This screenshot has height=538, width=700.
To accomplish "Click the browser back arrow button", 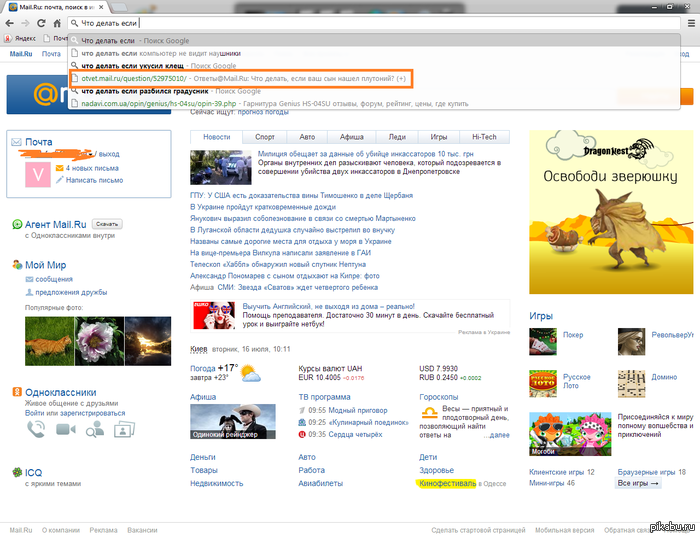I will (x=10, y=22).
